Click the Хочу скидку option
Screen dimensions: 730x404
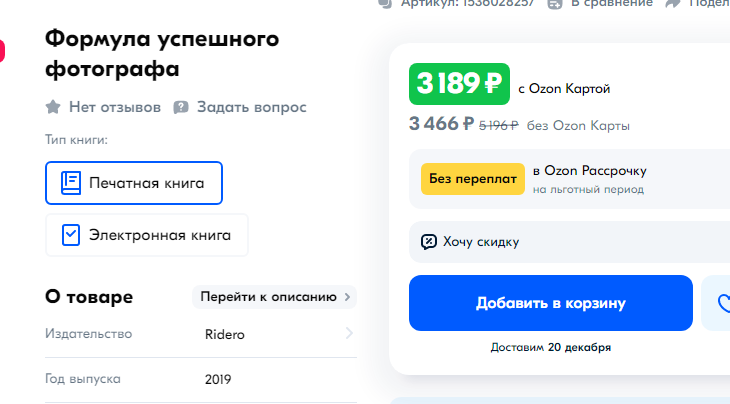pos(481,241)
